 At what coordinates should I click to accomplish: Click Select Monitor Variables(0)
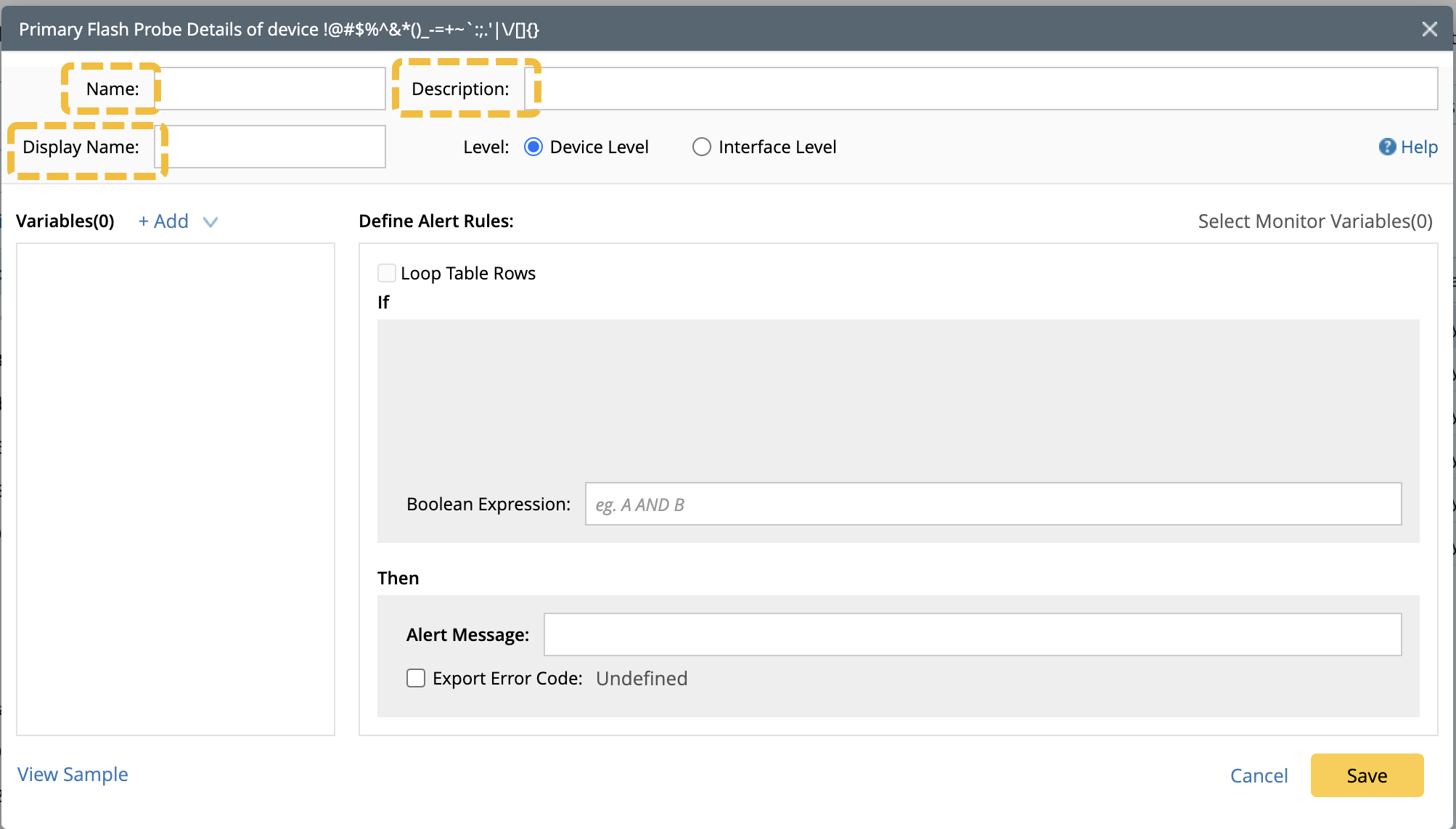click(x=1314, y=221)
